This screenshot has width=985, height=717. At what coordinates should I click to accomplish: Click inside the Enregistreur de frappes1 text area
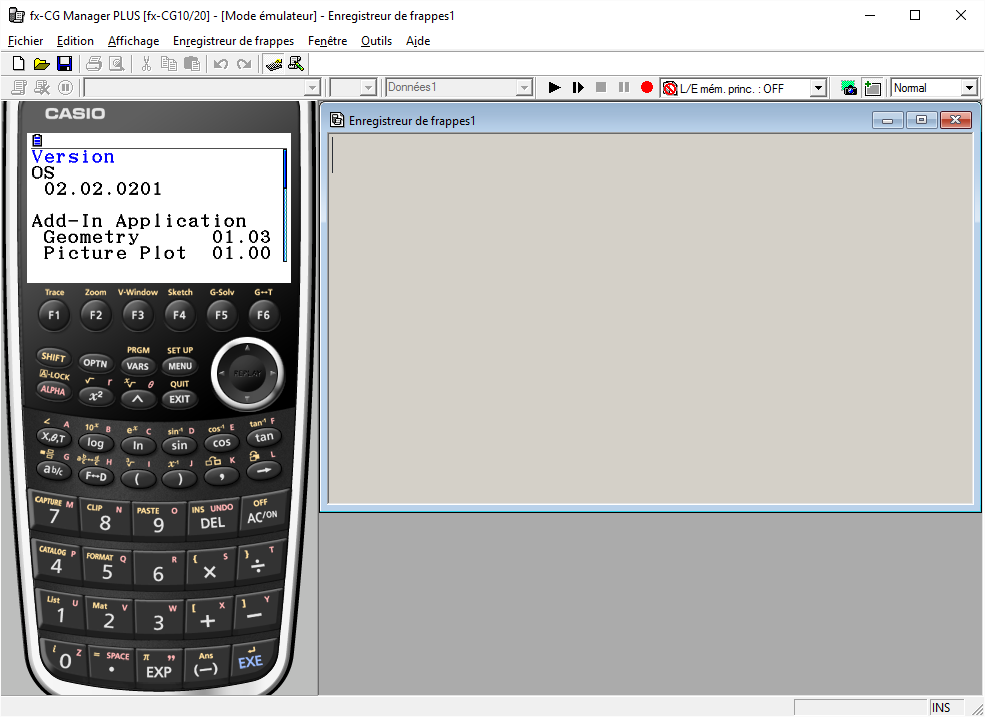click(650, 318)
